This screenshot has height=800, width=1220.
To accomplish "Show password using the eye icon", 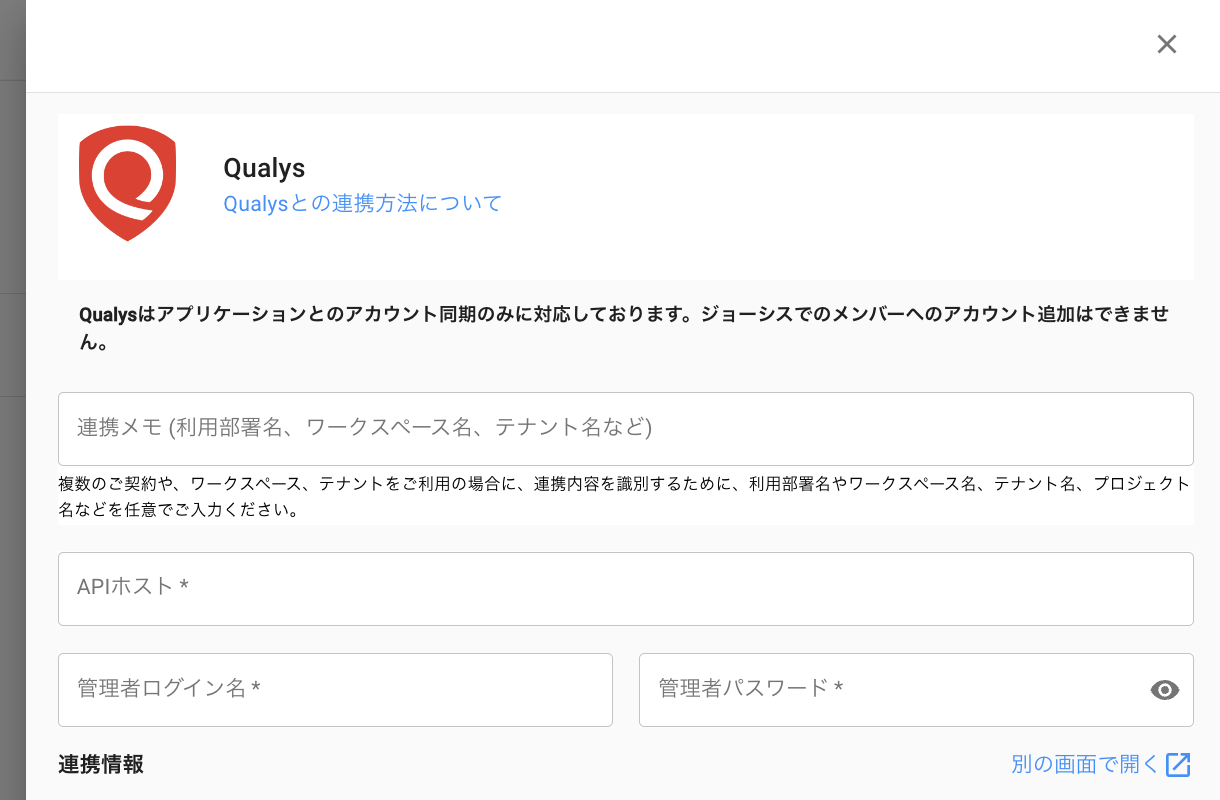I will [x=1165, y=690].
